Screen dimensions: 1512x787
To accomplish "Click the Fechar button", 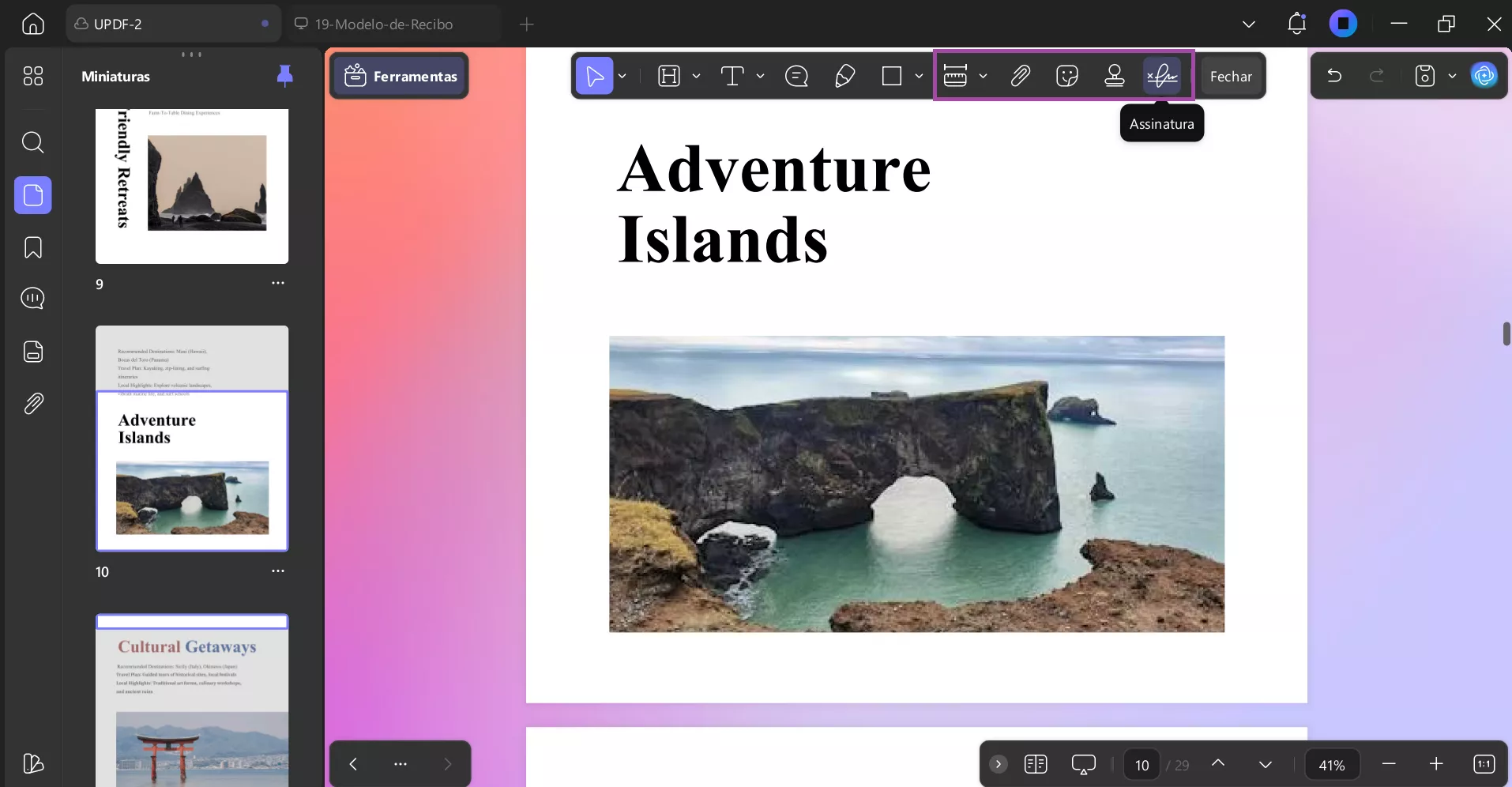I will [1230, 77].
